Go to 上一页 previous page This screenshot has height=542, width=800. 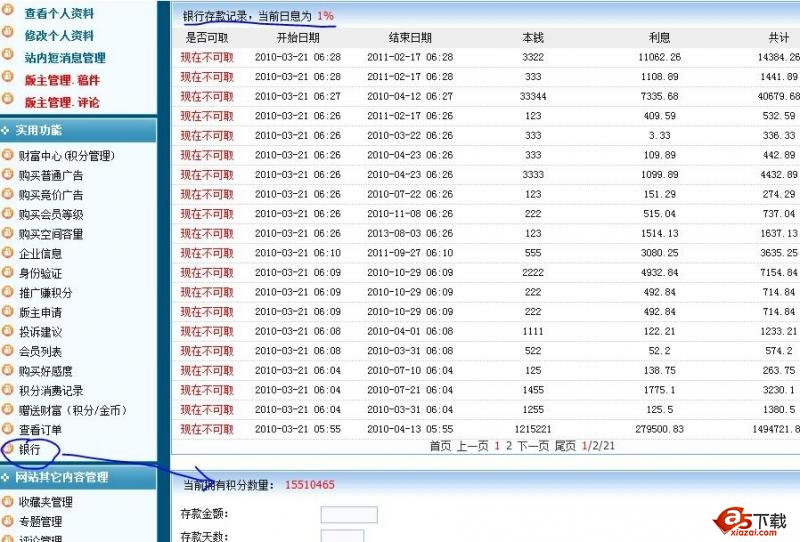pyautogui.click(x=472, y=446)
